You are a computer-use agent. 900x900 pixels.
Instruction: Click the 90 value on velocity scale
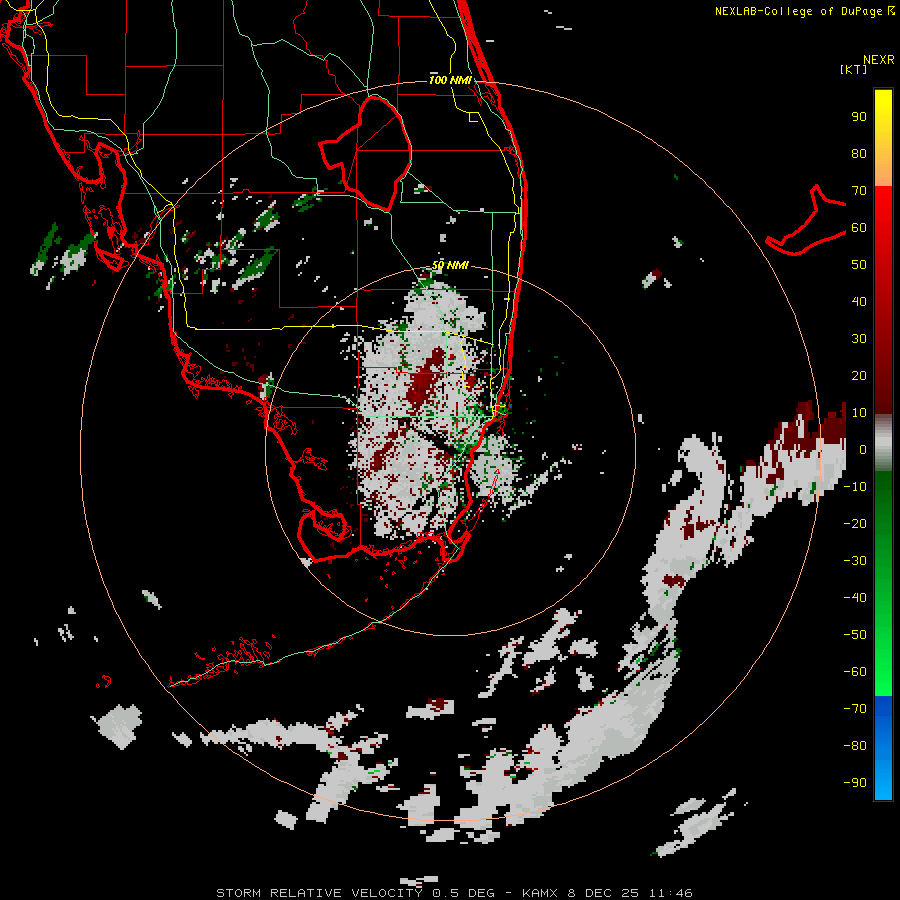859,117
